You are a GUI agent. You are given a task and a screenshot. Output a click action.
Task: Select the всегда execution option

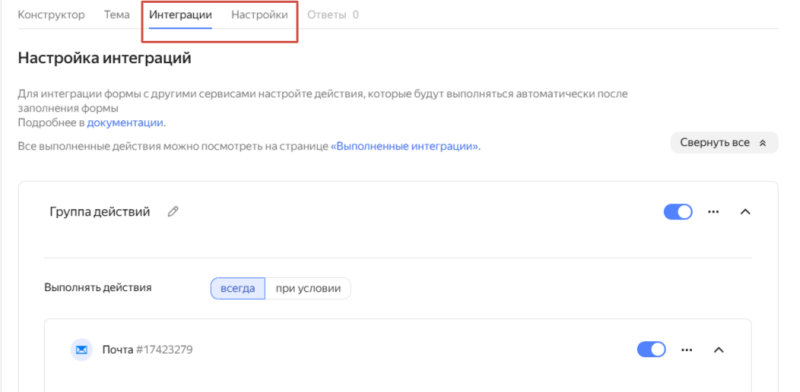238,288
